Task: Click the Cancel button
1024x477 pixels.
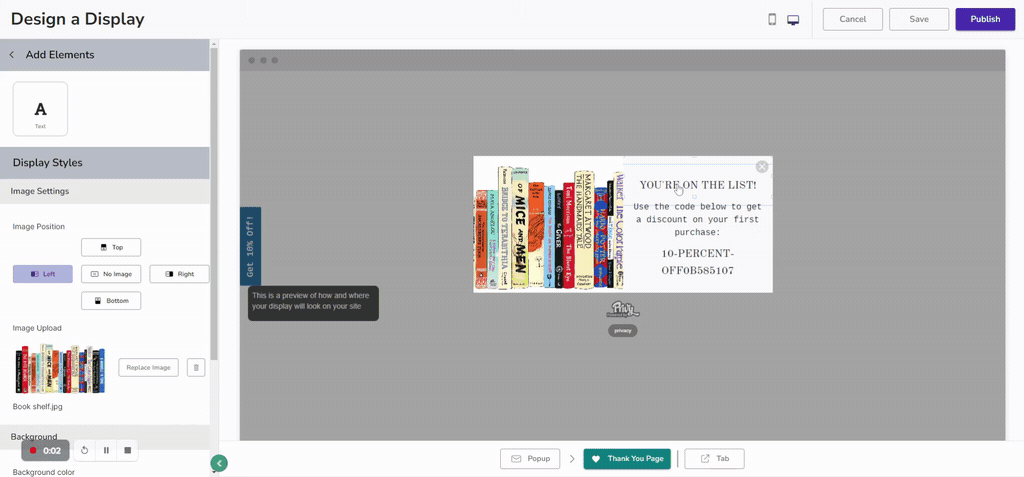Action: (x=853, y=20)
